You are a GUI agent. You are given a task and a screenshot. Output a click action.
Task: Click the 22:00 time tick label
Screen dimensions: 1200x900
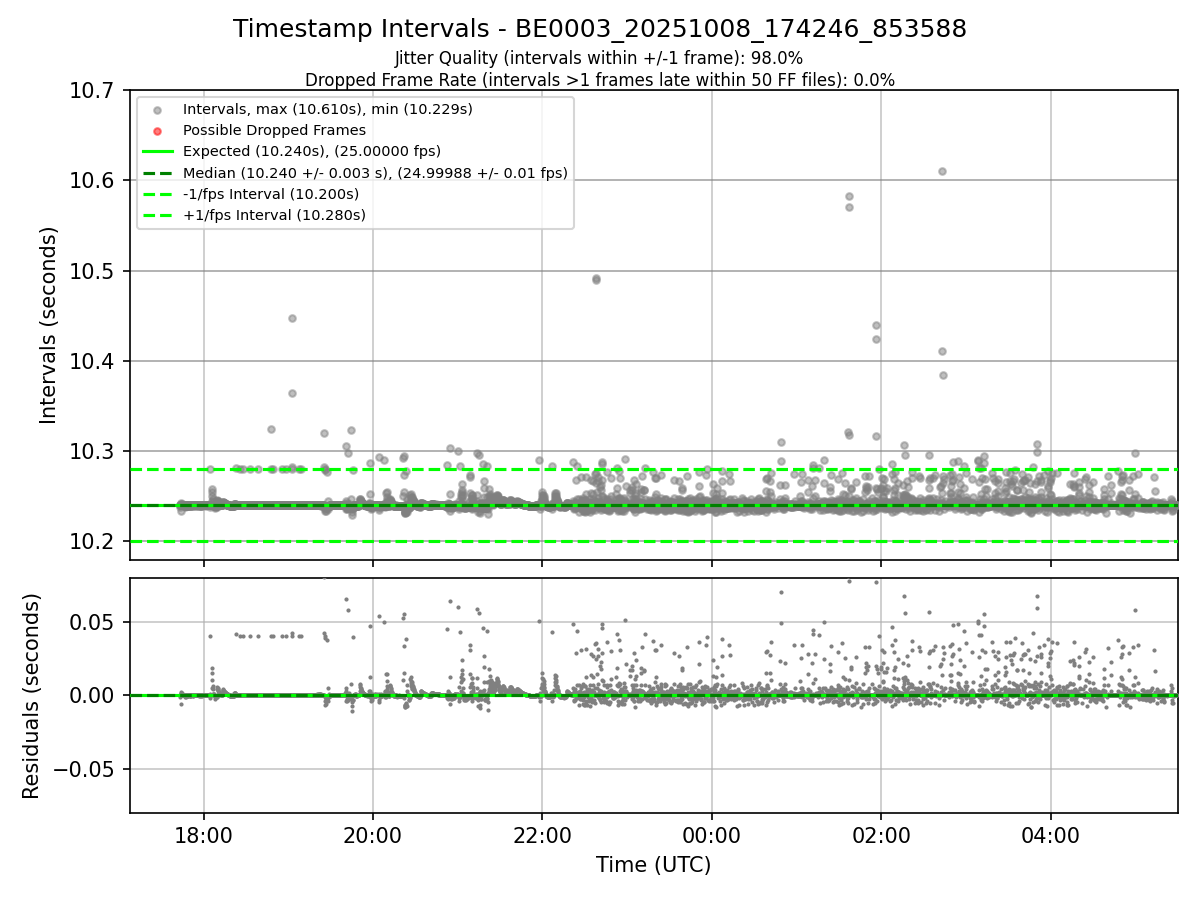tap(542, 834)
